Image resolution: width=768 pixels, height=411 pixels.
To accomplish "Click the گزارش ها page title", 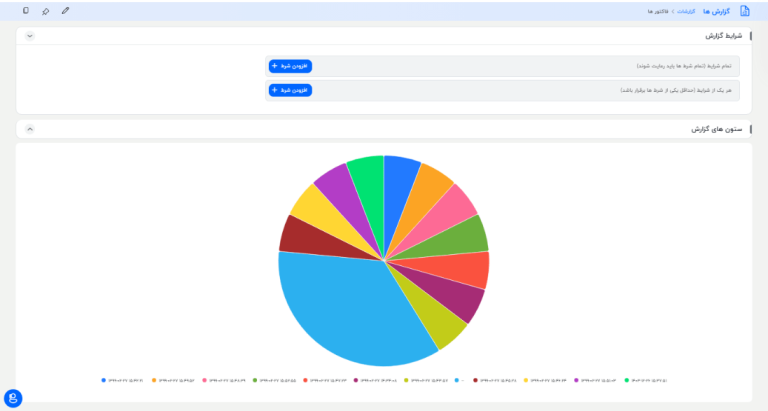I will pyautogui.click(x=716, y=11).
